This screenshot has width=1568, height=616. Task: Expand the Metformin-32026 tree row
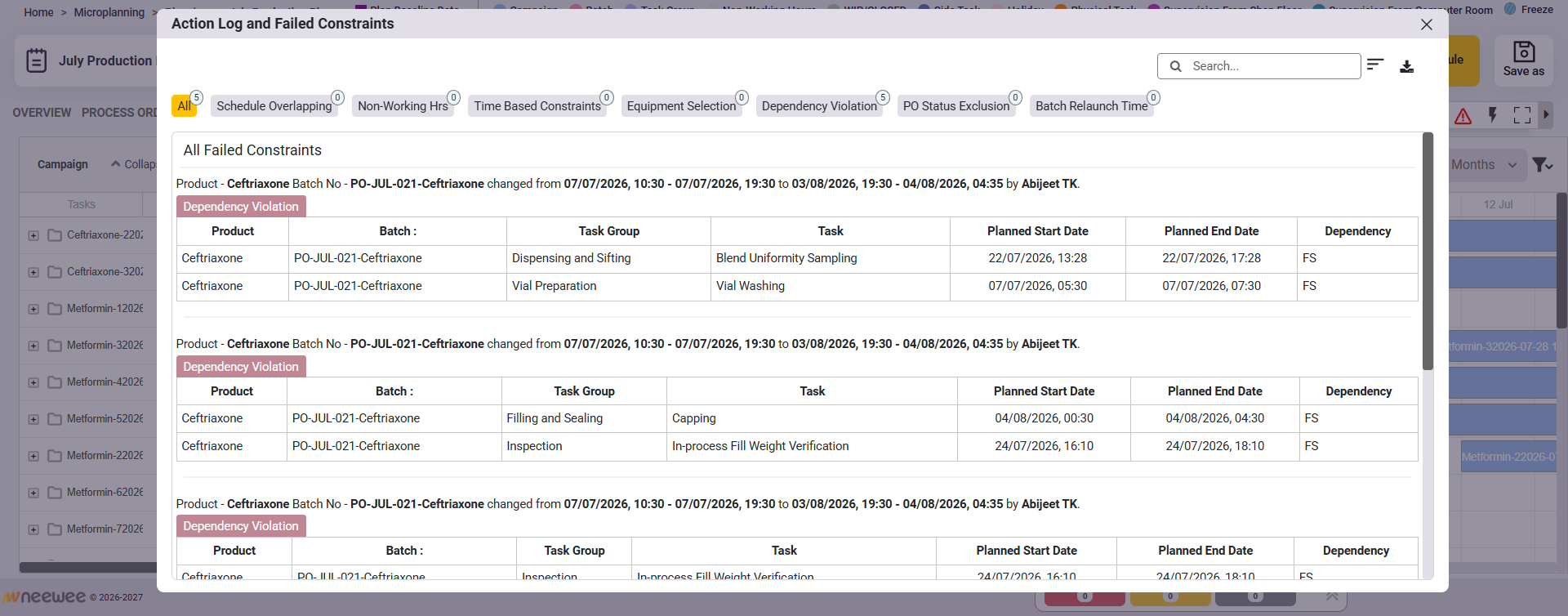pyautogui.click(x=33, y=346)
